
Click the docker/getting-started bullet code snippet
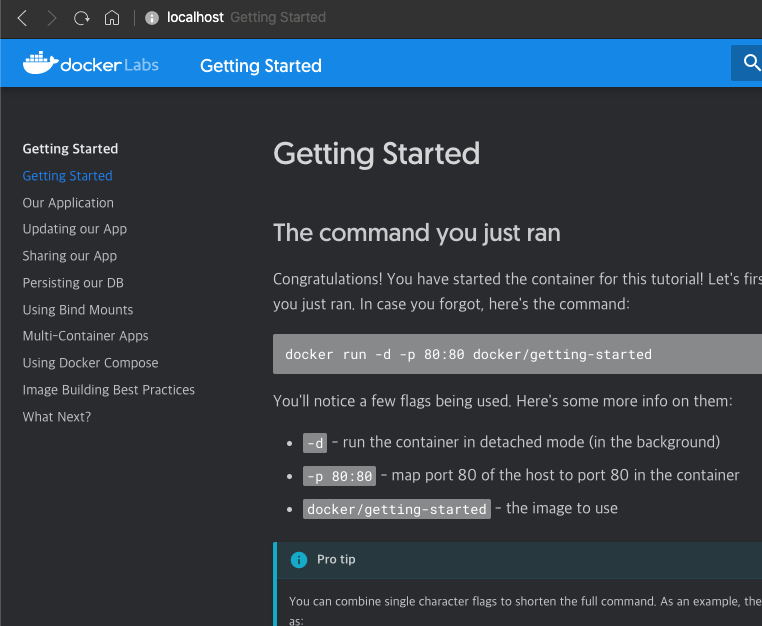pos(397,509)
